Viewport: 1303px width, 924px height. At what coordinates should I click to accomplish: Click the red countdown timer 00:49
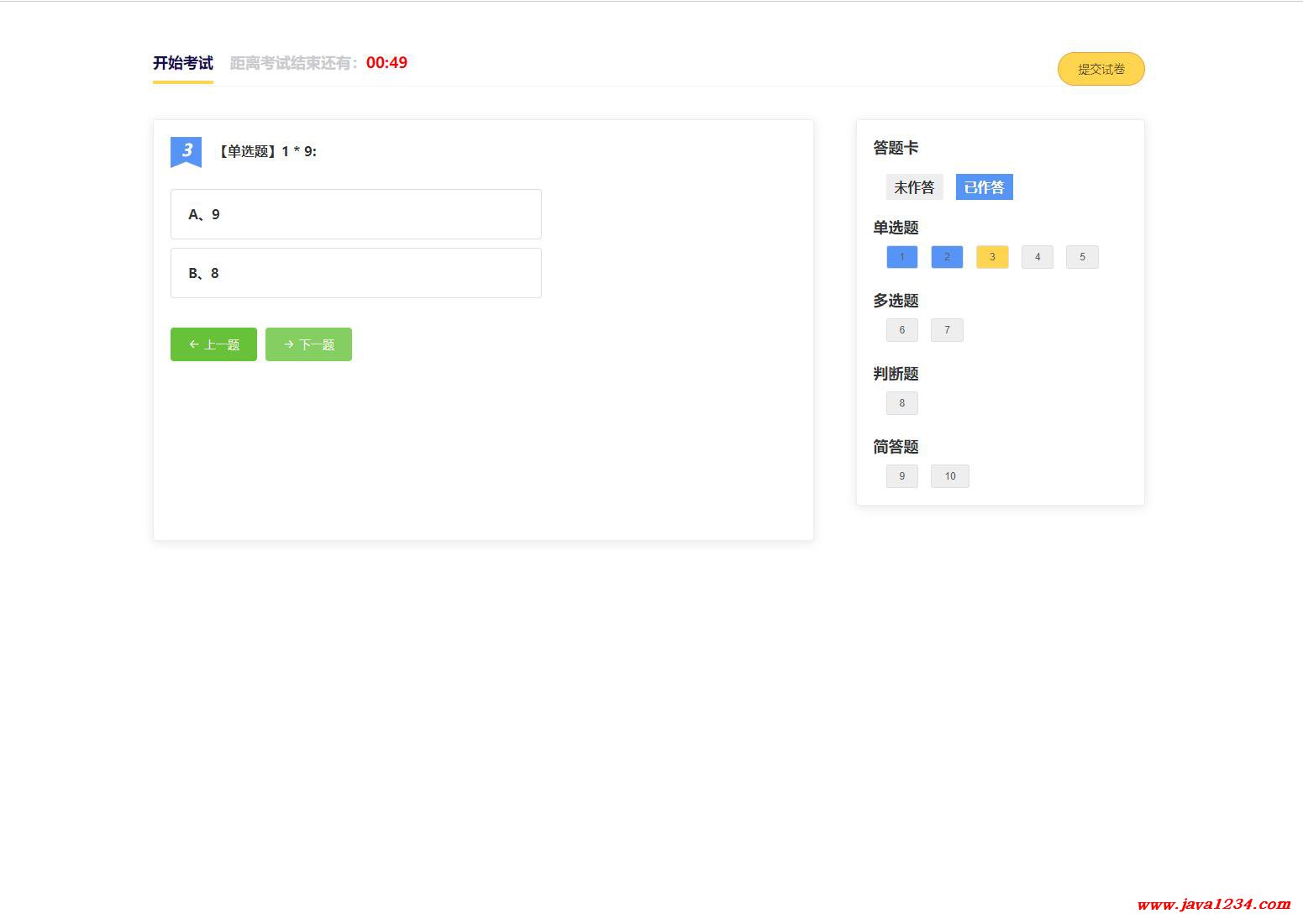tap(386, 63)
